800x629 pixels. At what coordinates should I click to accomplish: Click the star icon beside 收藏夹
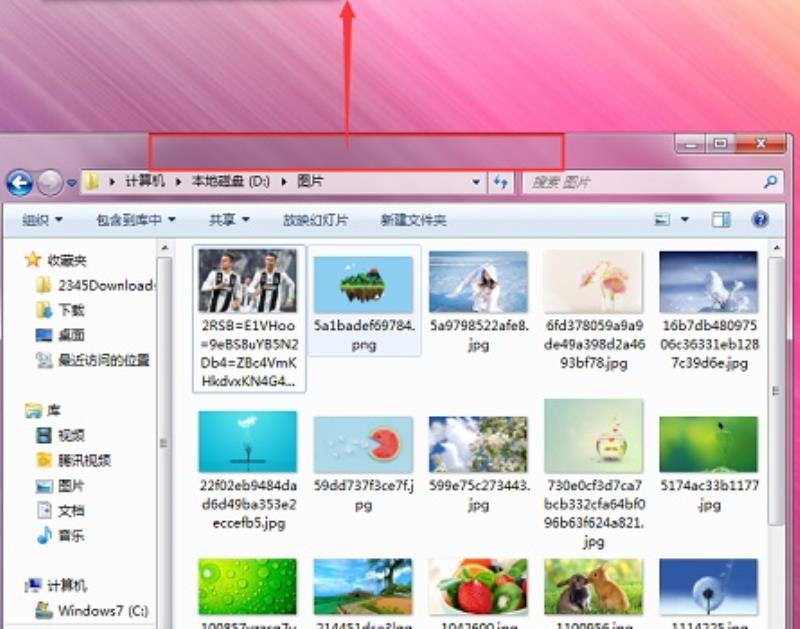[33, 260]
